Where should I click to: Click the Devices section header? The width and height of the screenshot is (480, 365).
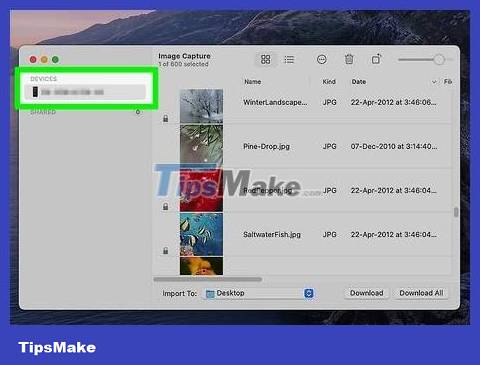pyautogui.click(x=43, y=79)
